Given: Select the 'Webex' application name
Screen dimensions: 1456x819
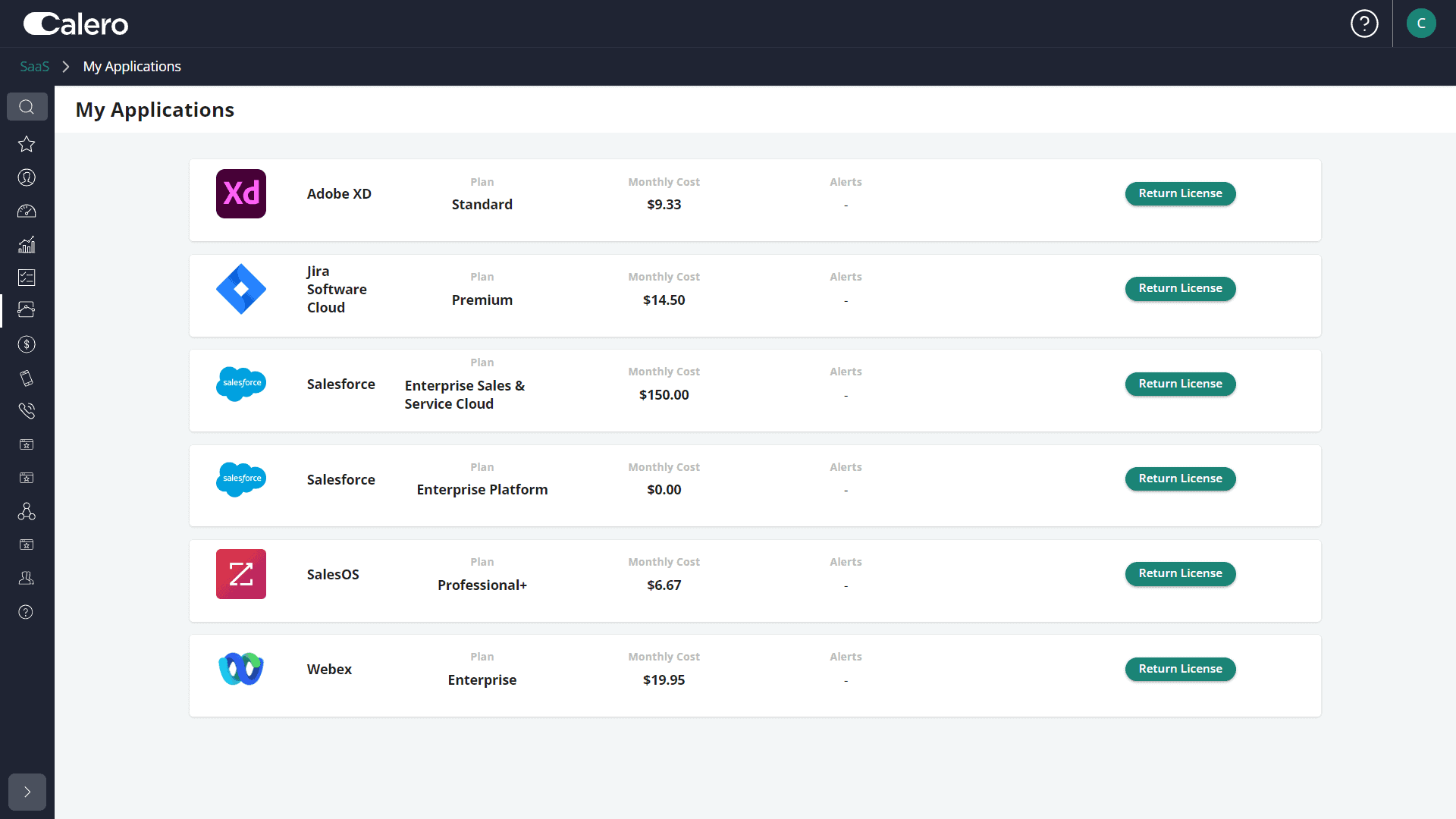Looking at the screenshot, I should (x=329, y=670).
